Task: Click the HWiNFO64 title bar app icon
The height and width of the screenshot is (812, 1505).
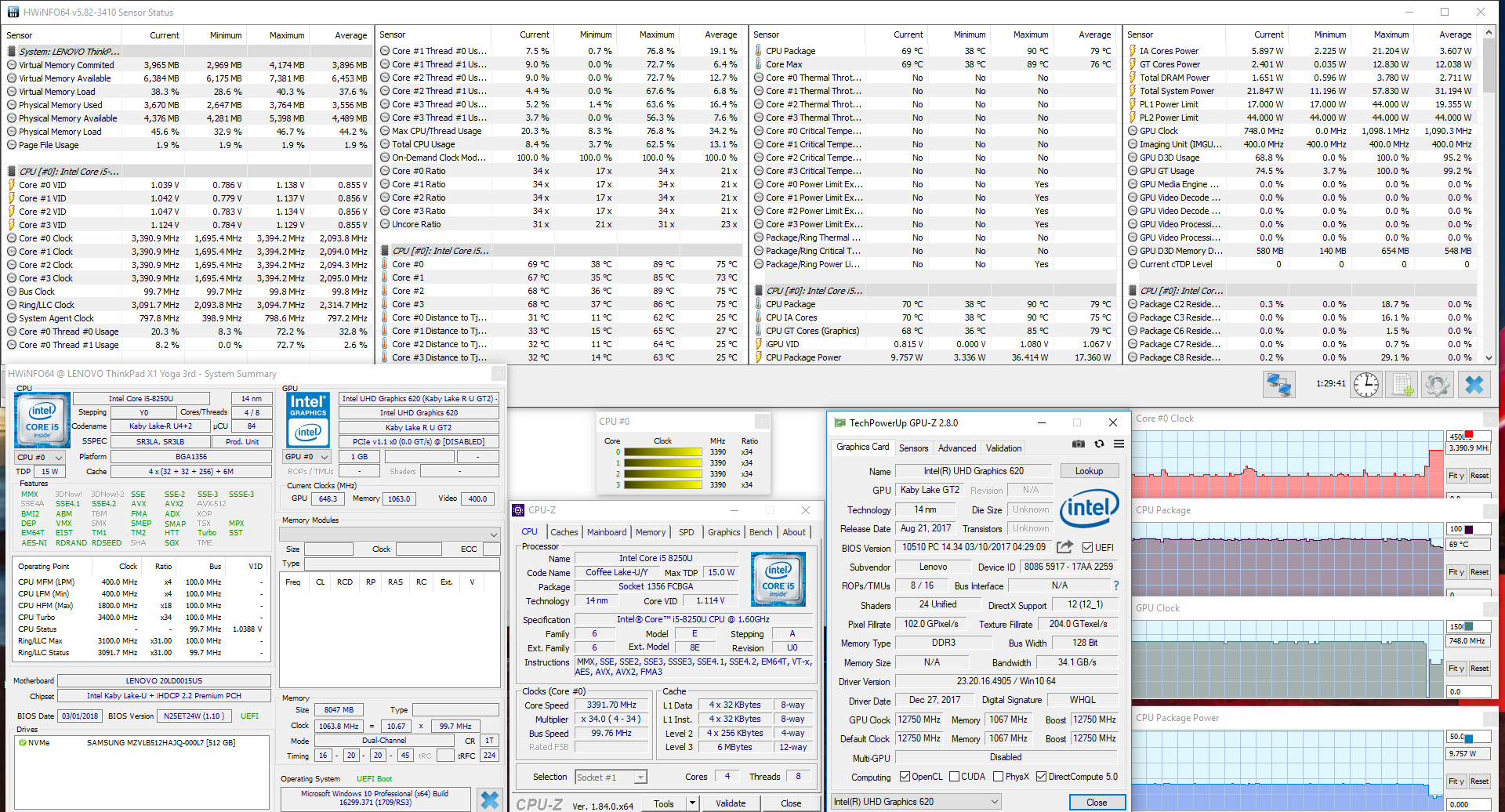Action: tap(13, 12)
